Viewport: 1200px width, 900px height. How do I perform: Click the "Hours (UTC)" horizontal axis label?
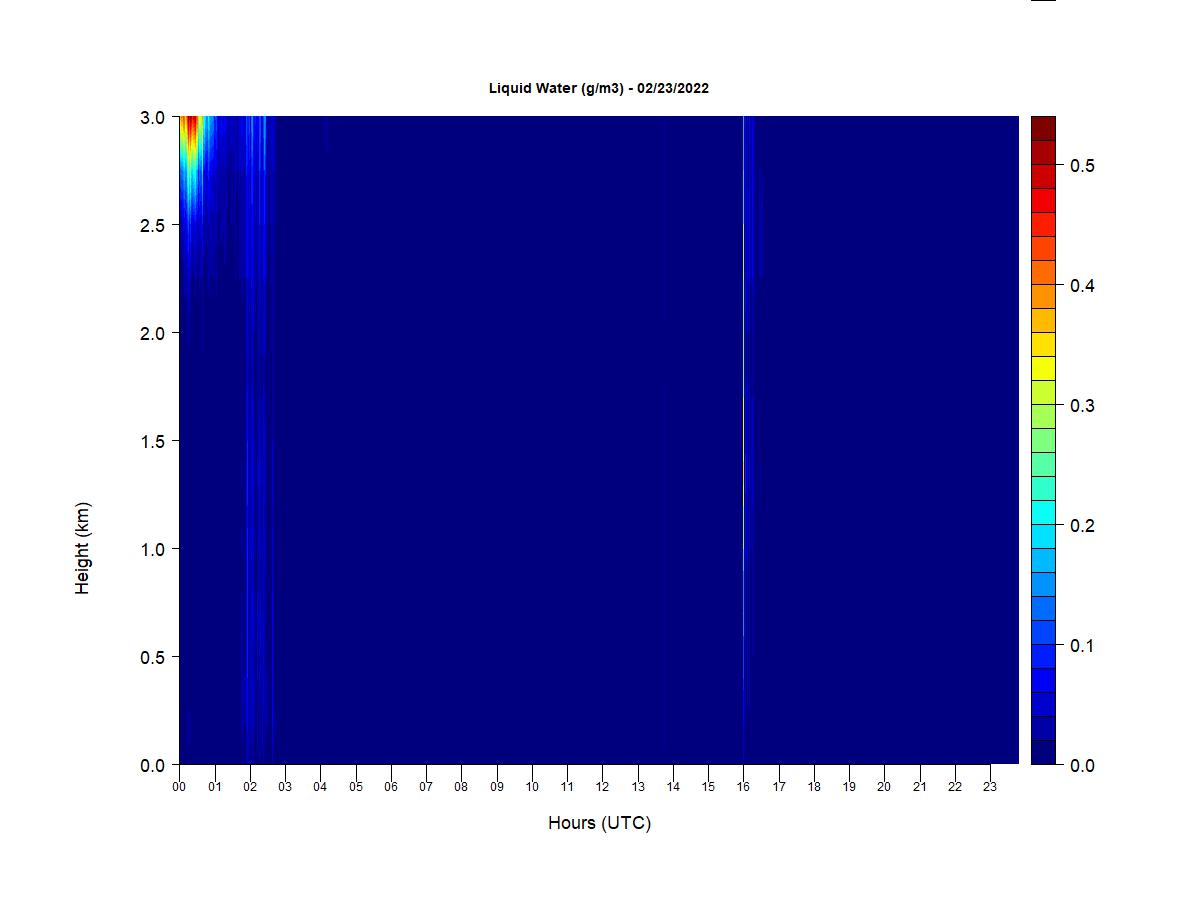pyautogui.click(x=599, y=823)
